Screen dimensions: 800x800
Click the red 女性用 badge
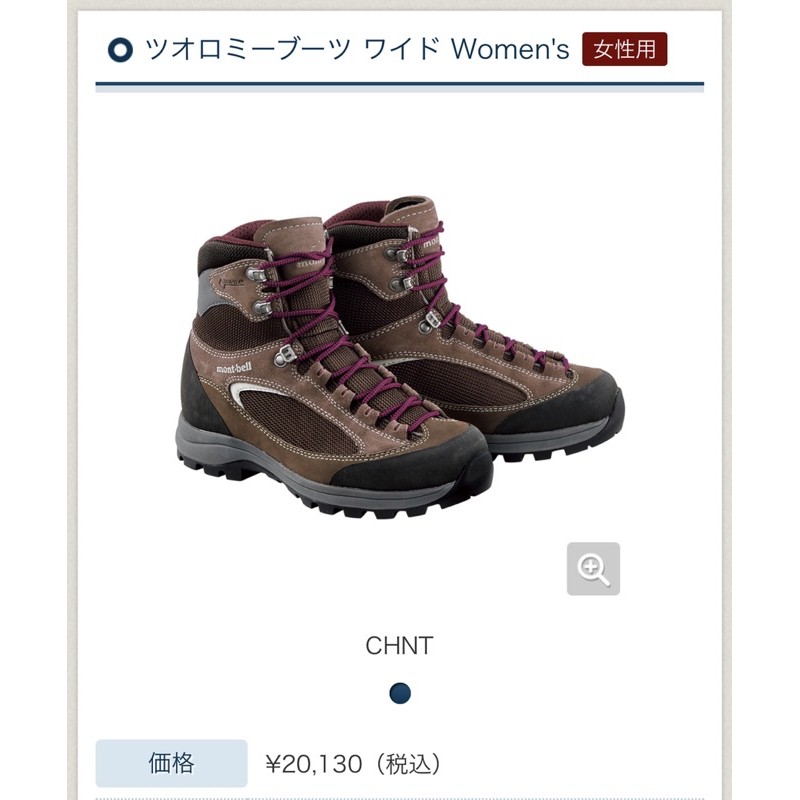(x=624, y=49)
